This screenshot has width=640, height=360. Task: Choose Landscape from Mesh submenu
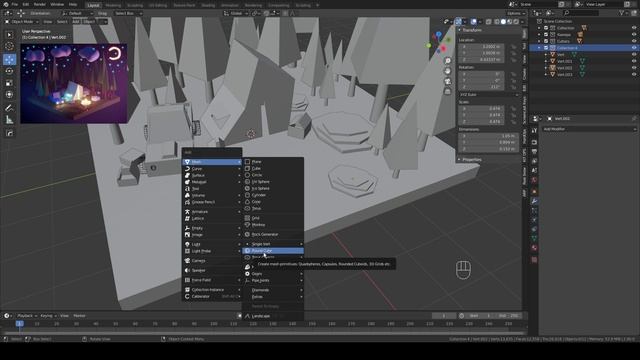coord(273,316)
